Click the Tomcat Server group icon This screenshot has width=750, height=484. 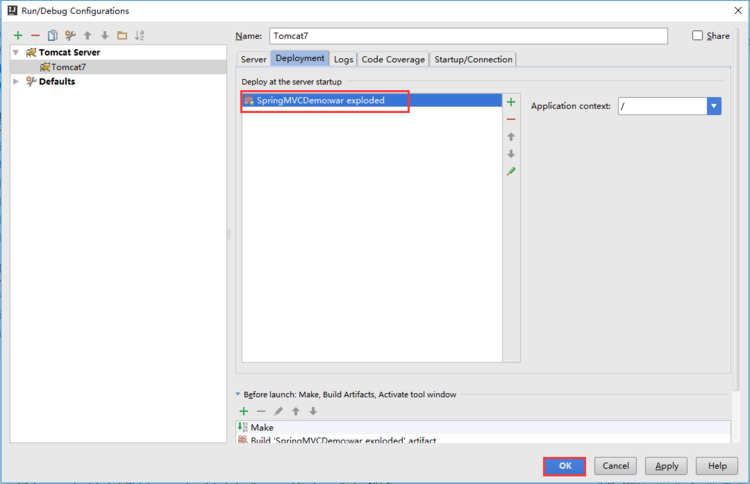[x=31, y=52]
